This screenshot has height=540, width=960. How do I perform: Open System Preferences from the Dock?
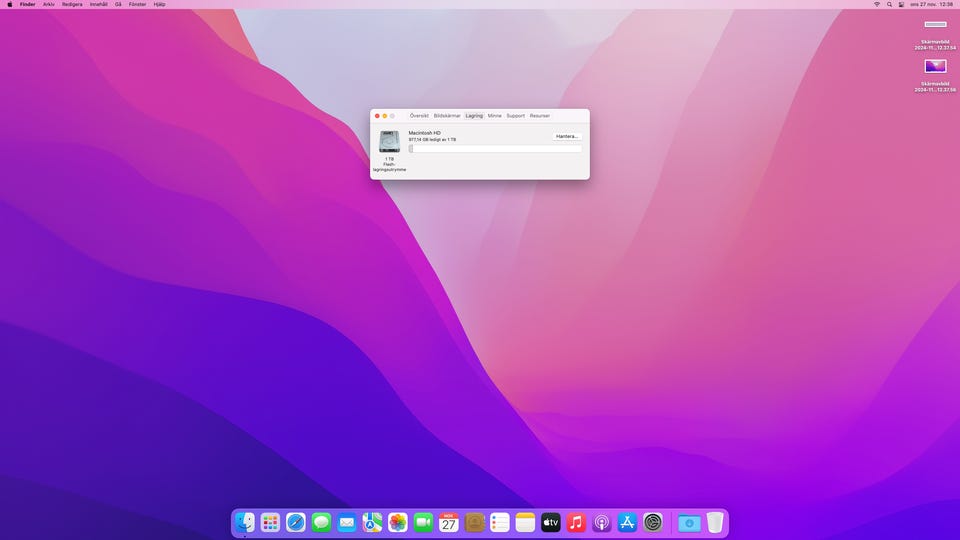tap(653, 522)
